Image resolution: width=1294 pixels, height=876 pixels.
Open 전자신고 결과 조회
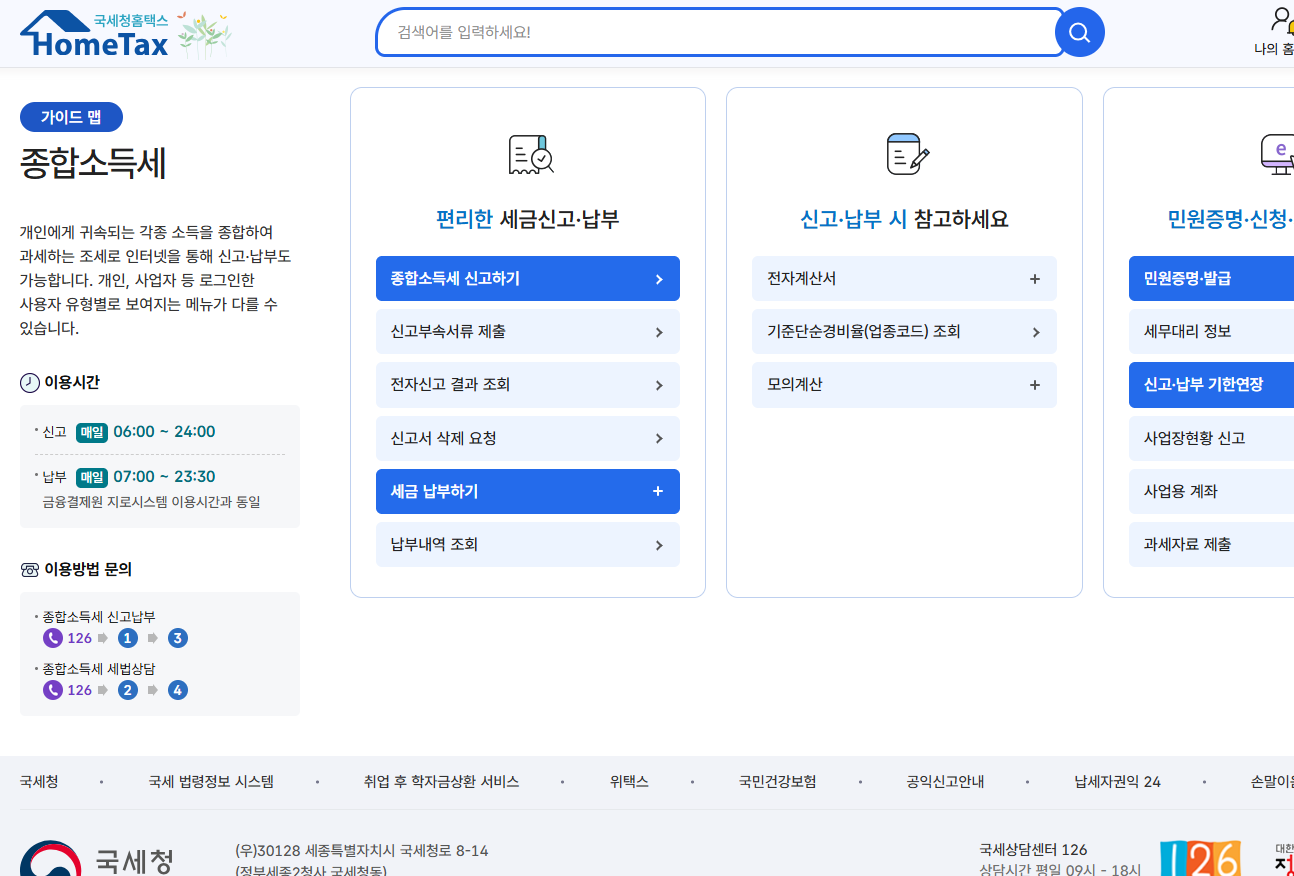tap(528, 385)
